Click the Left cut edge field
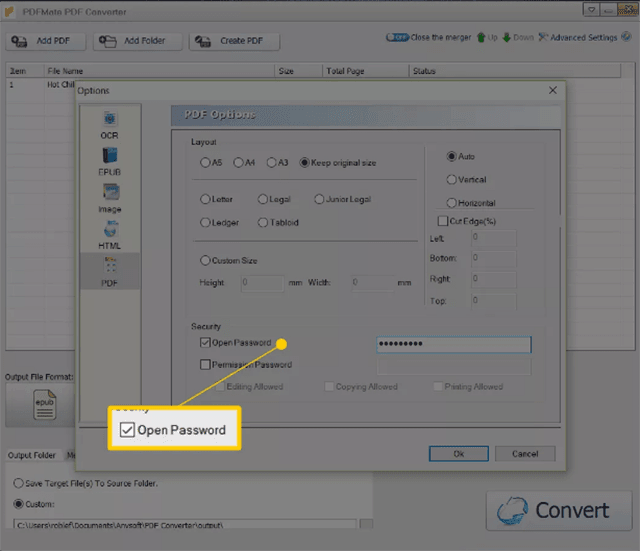This screenshot has width=640, height=551. click(x=493, y=238)
